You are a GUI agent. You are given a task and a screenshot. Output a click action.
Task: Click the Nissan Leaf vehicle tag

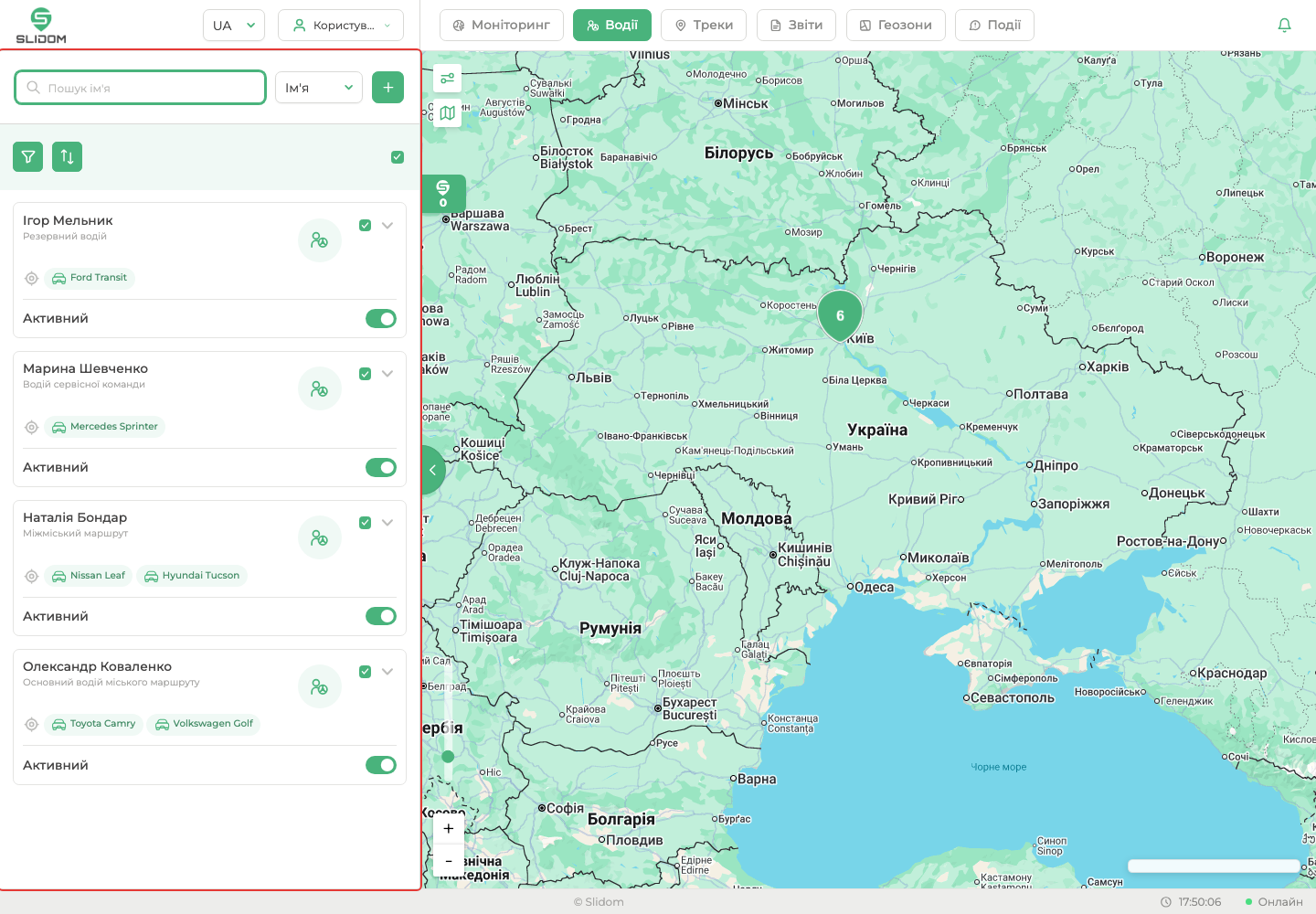pos(89,576)
